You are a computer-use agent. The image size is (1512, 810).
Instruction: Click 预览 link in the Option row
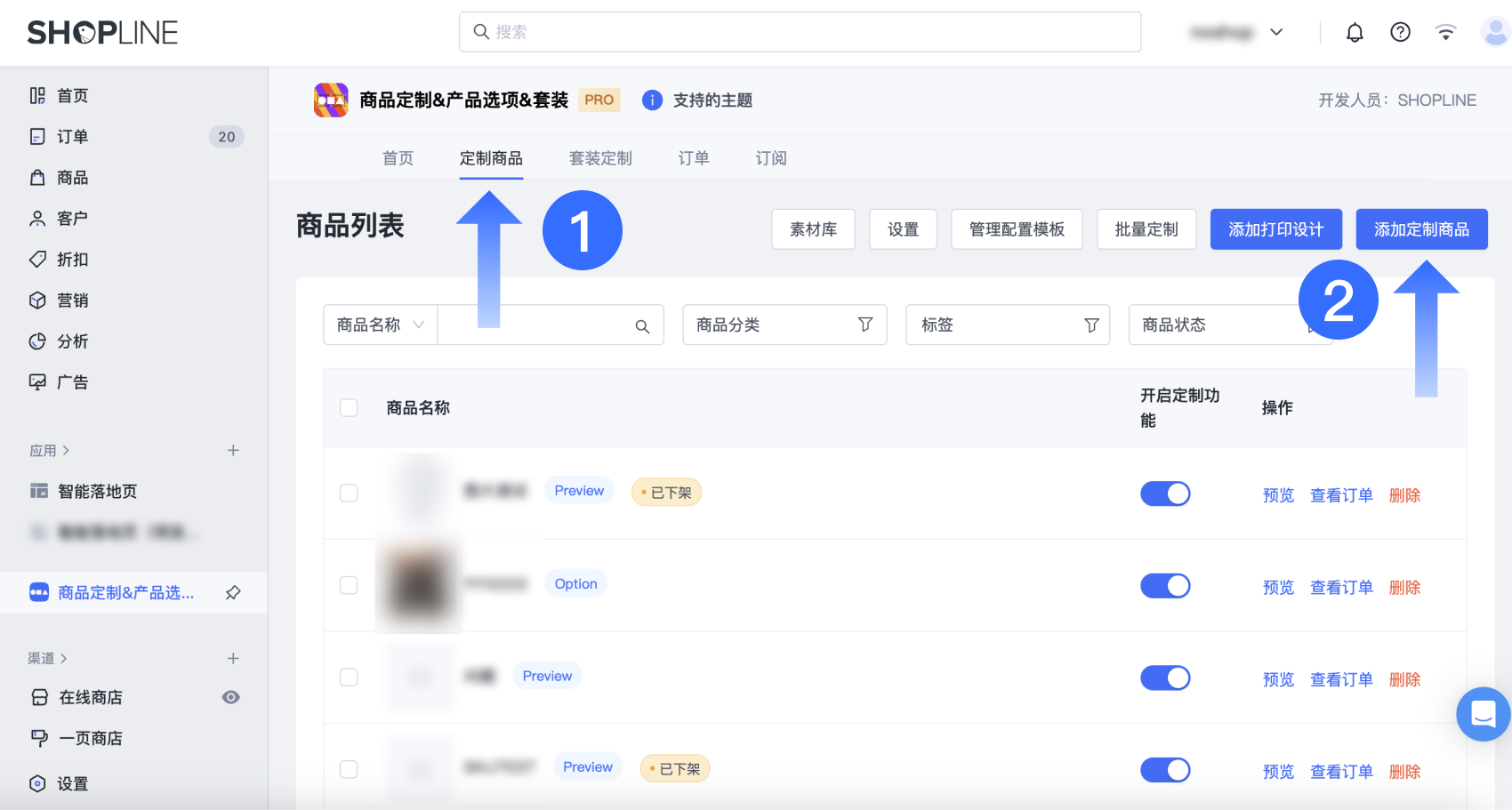[x=1278, y=588]
